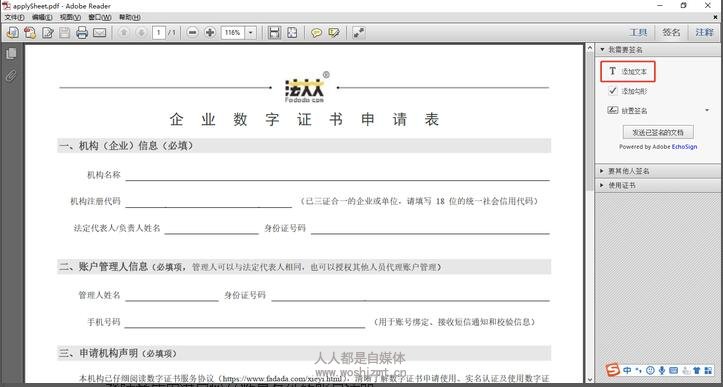This screenshot has width=723, height=387.
Task: Open the 帮助(H) menu
Action: point(130,17)
